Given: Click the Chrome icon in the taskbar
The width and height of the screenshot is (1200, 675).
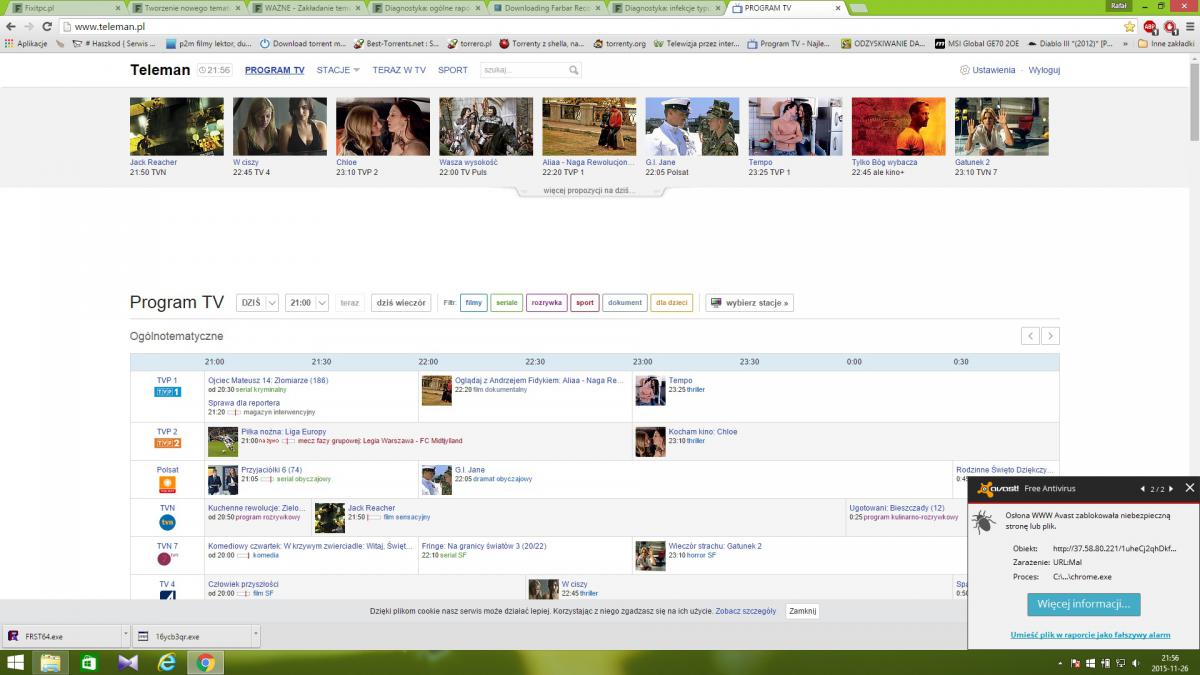Looking at the screenshot, I should point(205,662).
